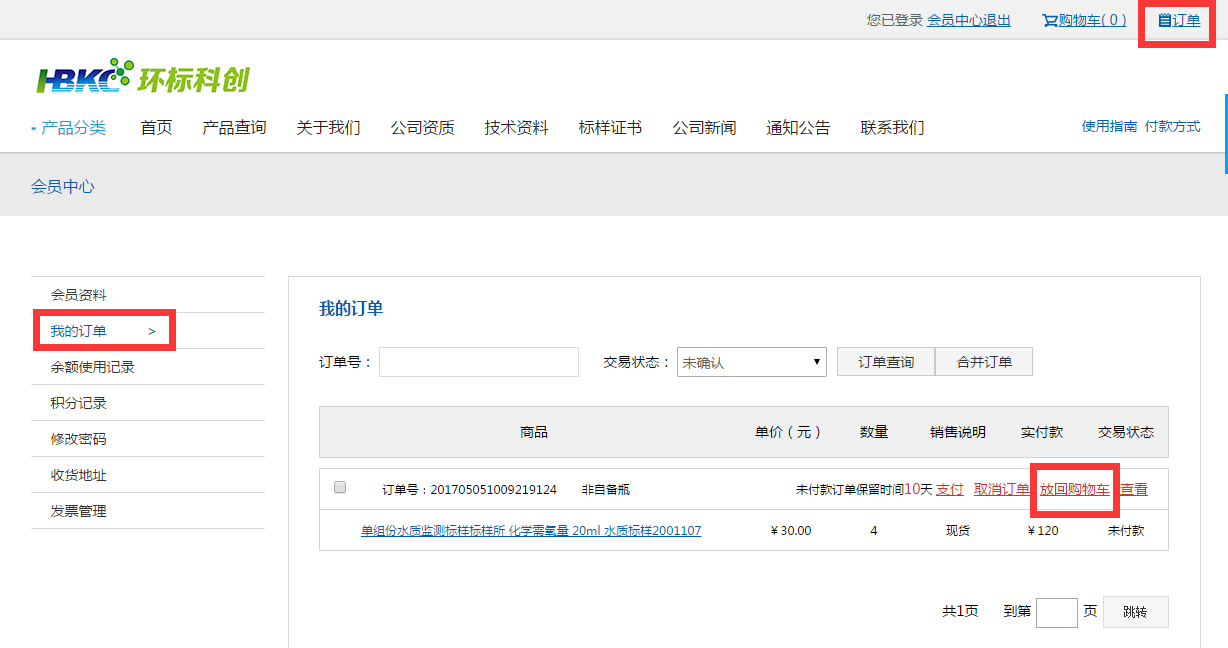Open the shopping cart 购物车 icon

1050,20
